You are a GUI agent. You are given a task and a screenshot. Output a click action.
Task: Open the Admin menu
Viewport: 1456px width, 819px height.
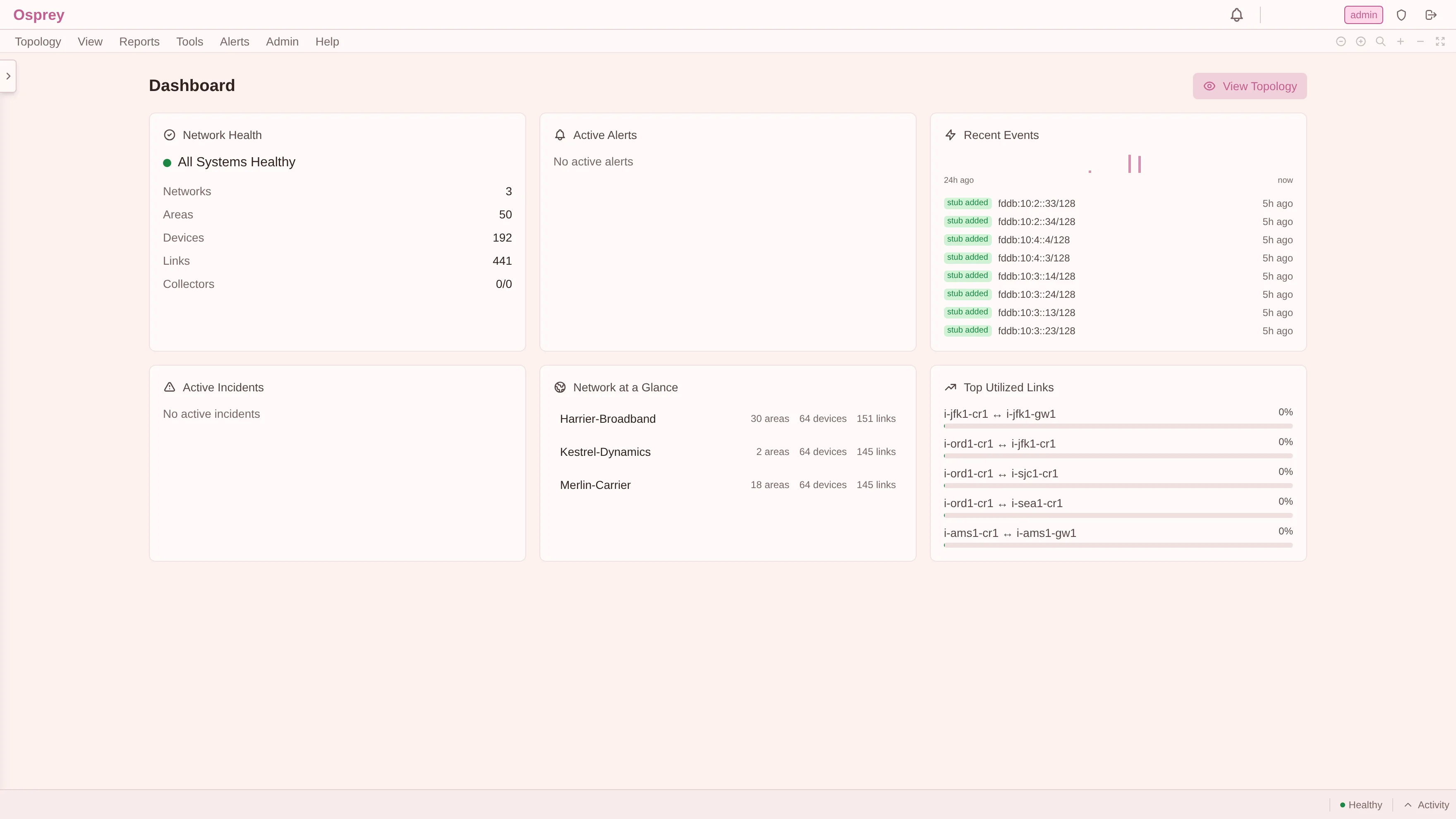click(282, 42)
